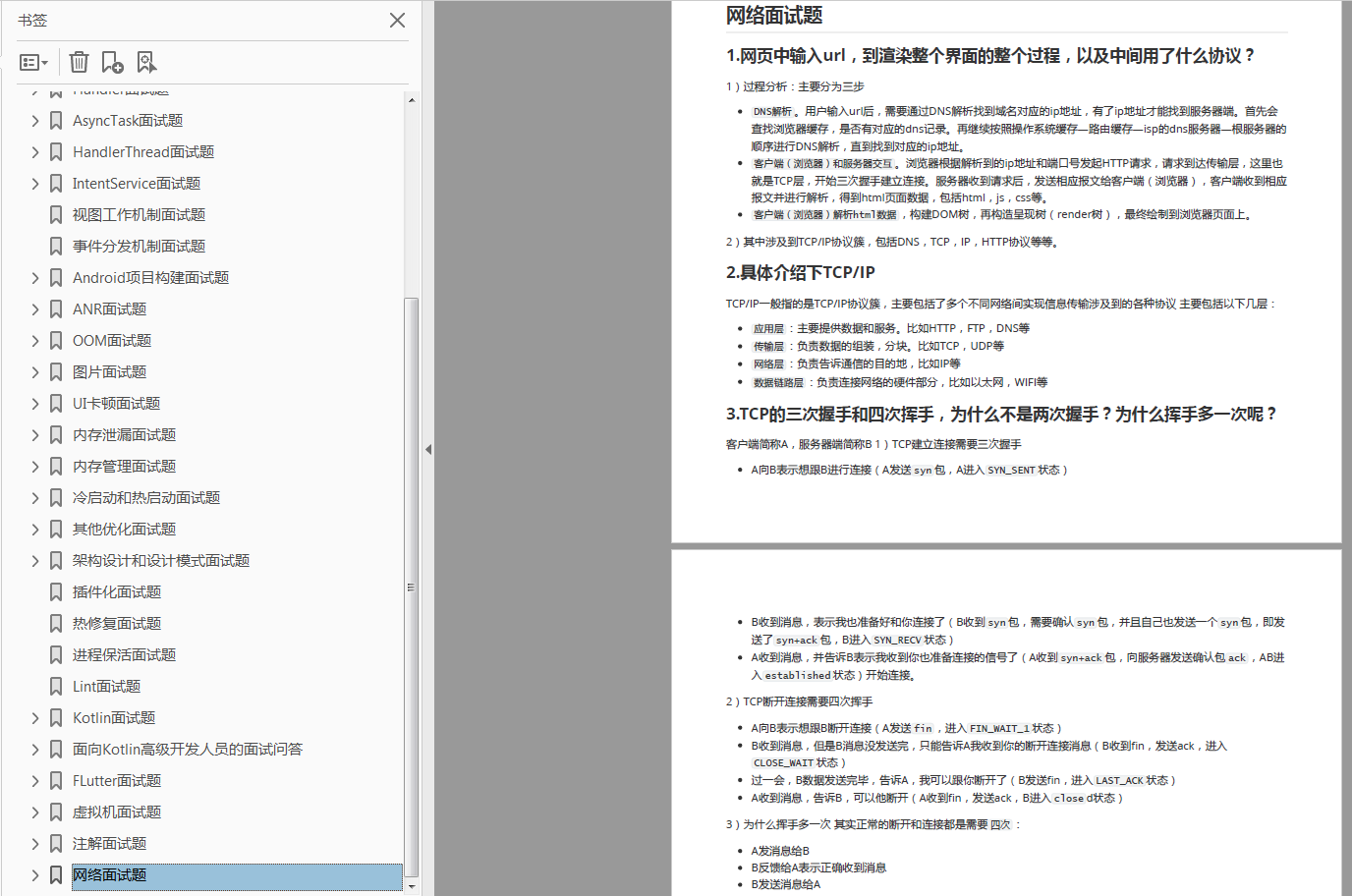Click bookmark icon beside 虚拟机面试题

coord(56,812)
